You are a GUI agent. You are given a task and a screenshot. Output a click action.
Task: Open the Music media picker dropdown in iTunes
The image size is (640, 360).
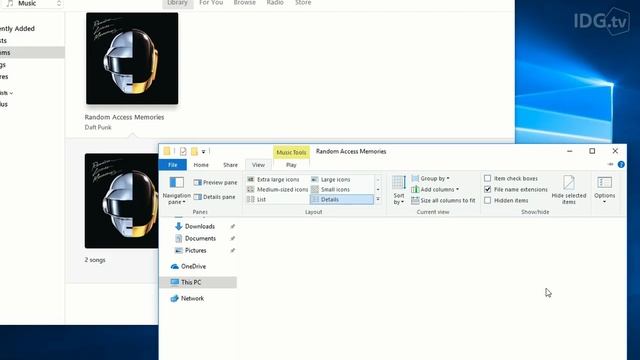[x=33, y=3]
